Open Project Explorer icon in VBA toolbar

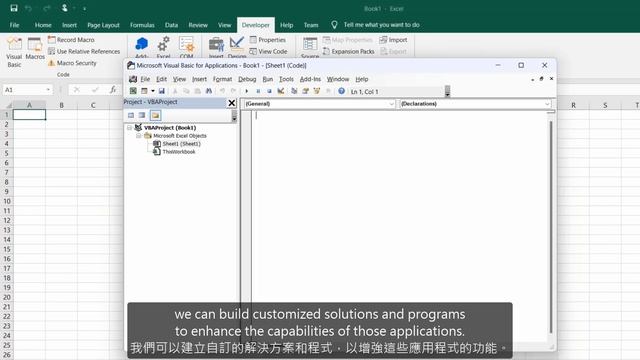coord(294,91)
